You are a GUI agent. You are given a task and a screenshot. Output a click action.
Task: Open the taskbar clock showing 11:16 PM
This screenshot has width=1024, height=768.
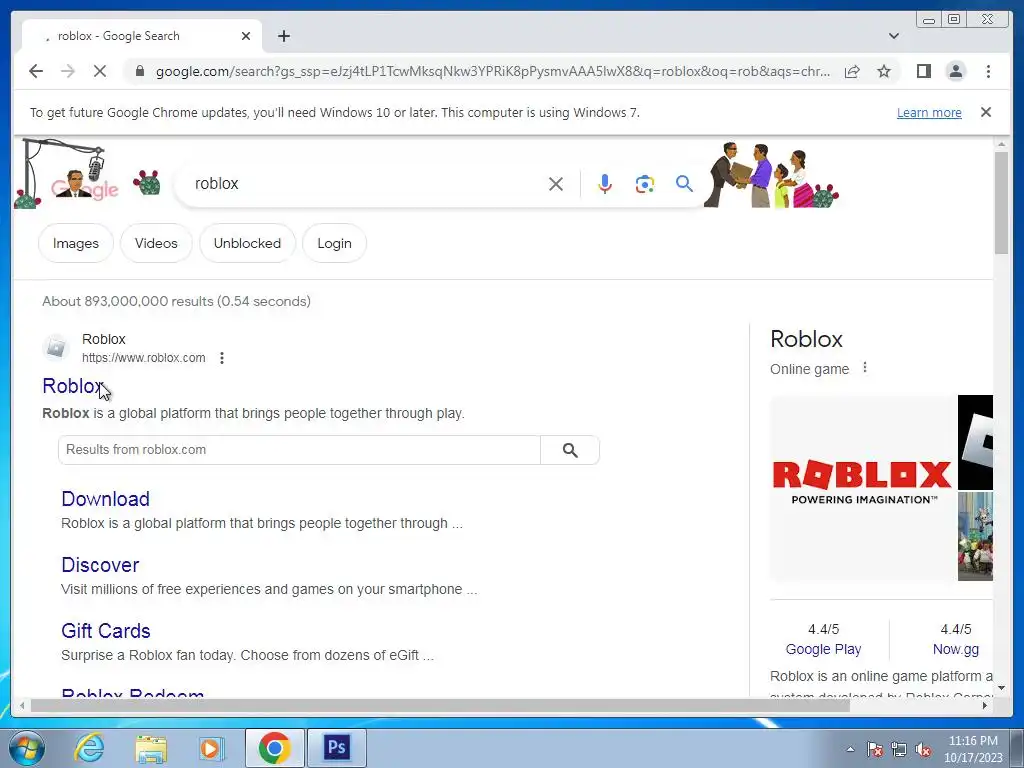coord(973,749)
